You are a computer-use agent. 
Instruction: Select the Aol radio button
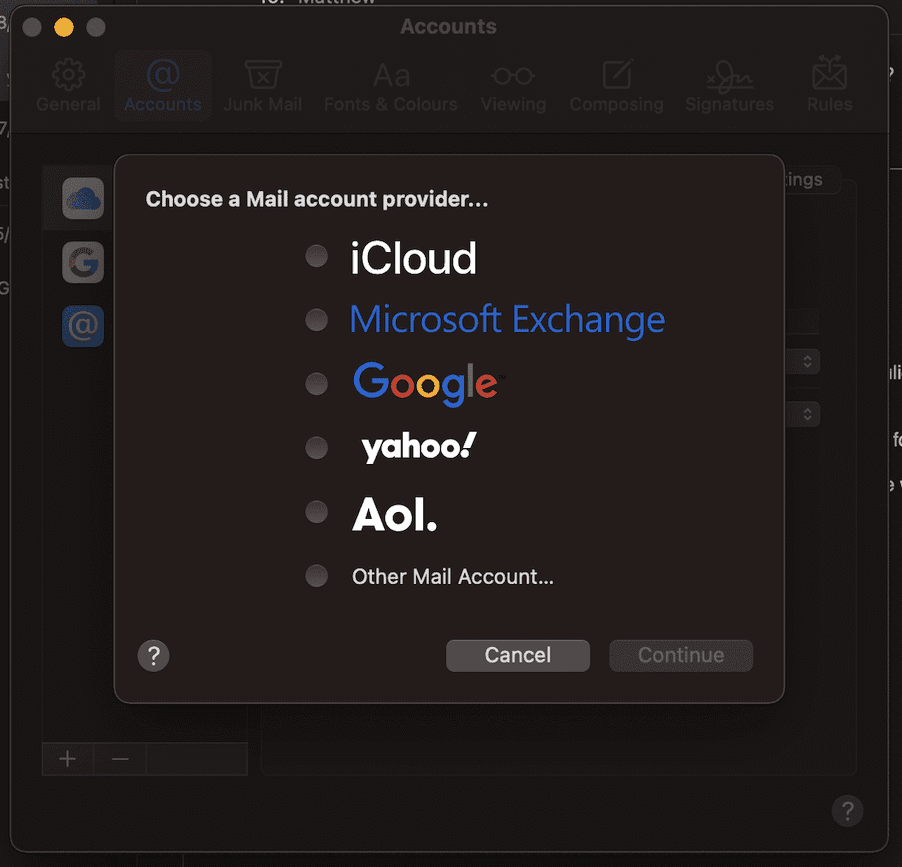coord(316,511)
